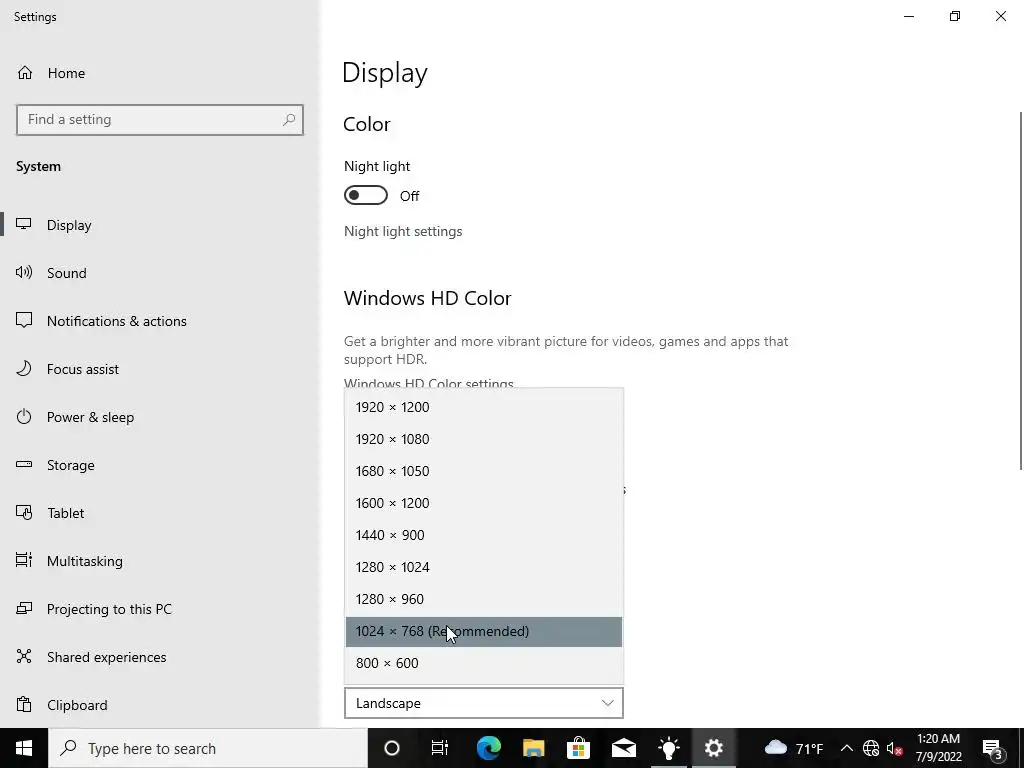Select 1280 × 1024 from the list
Viewport: 1024px width, 768px height.
point(484,568)
